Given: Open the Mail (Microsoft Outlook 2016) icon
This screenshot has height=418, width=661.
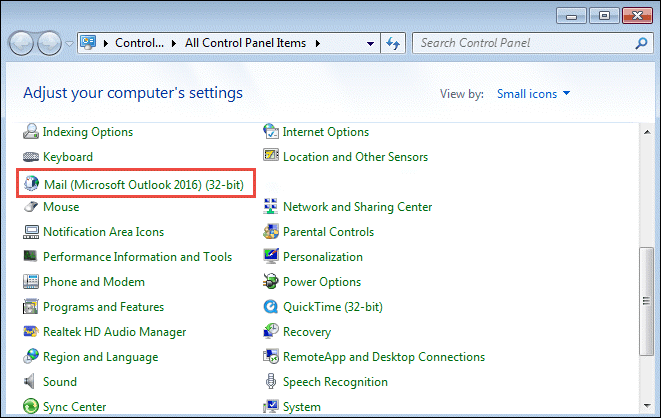Looking at the screenshot, I should pos(31,184).
